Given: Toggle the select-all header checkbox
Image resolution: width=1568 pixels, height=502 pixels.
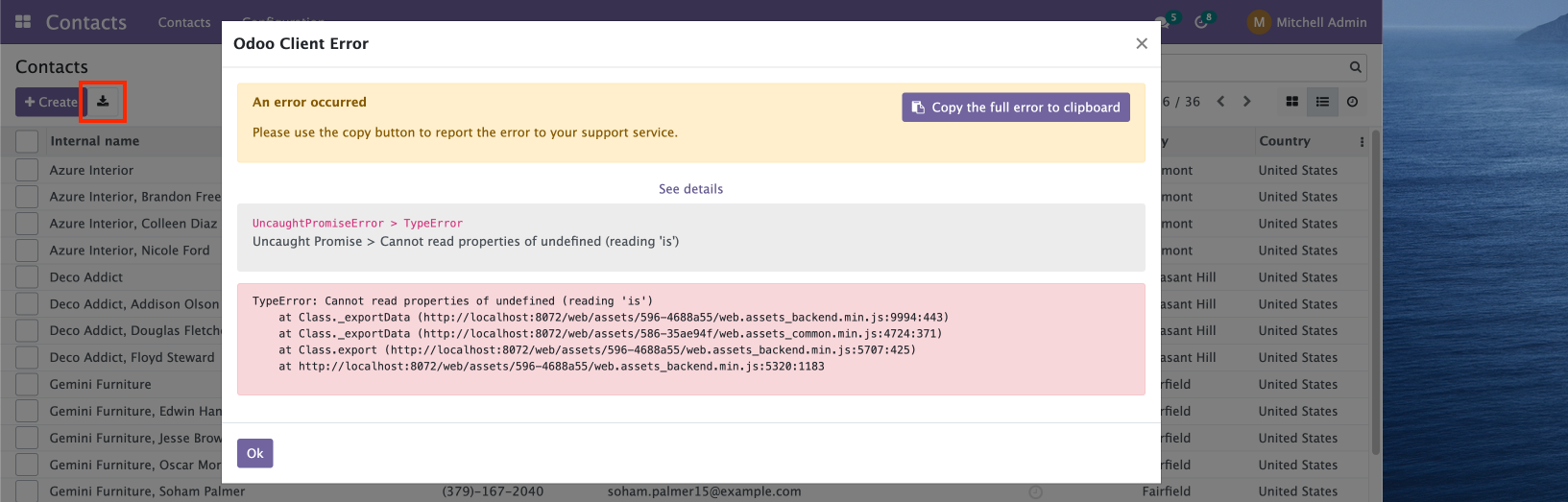Looking at the screenshot, I should [x=27, y=141].
